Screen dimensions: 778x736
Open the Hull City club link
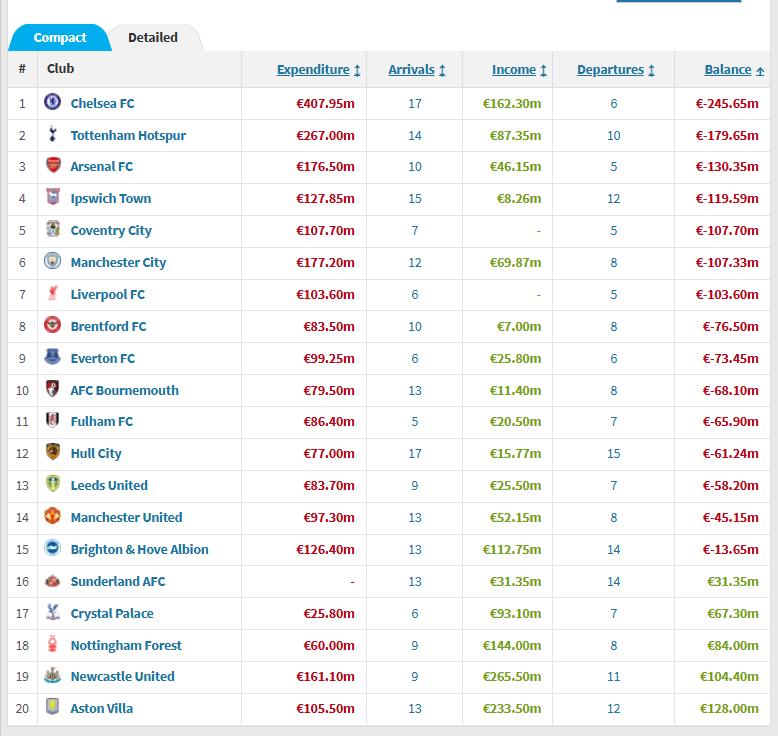(x=96, y=454)
